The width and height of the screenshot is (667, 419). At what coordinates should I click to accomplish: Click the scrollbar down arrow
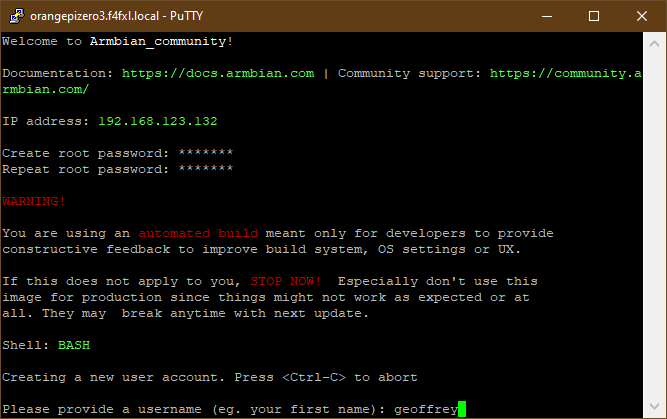coord(654,406)
